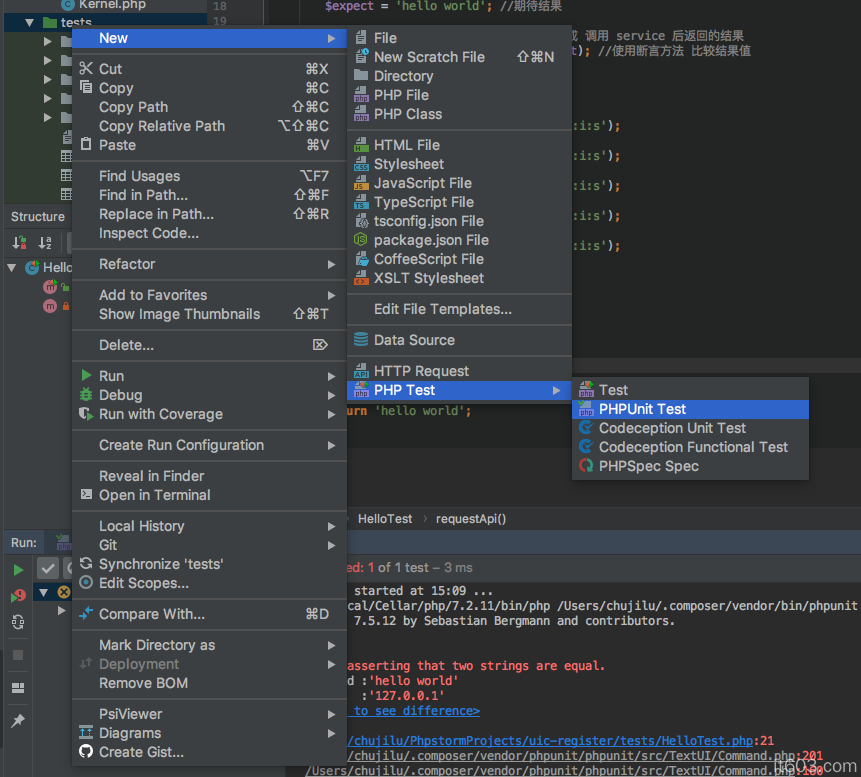Image resolution: width=861 pixels, height=777 pixels.
Task: Rerun failed tests in the Run panel
Action: (18, 595)
